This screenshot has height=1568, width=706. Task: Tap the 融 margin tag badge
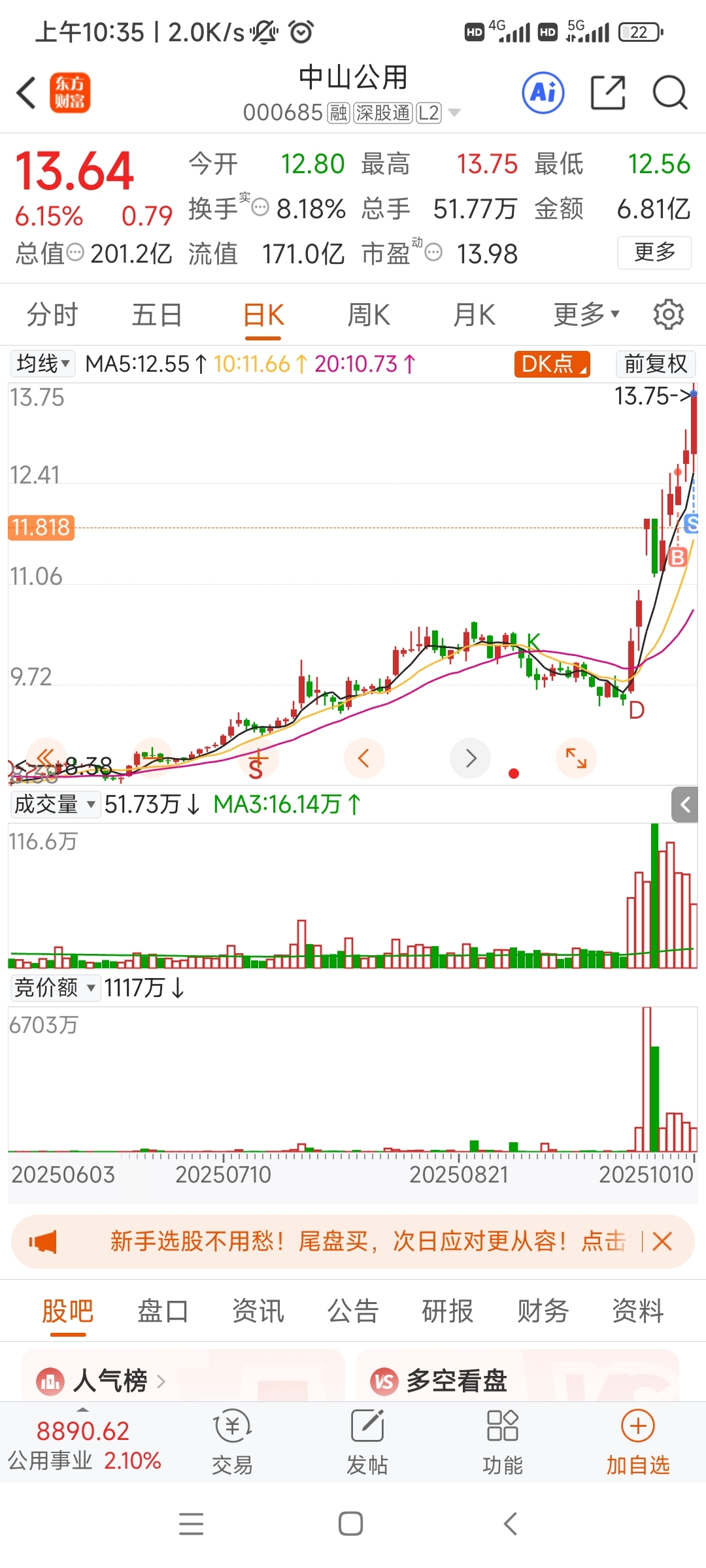point(339,112)
